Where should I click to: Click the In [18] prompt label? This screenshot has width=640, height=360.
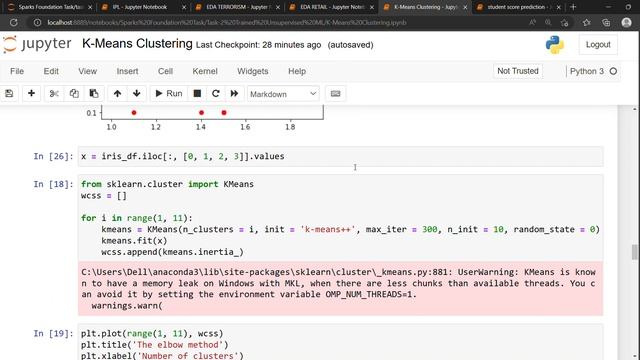click(x=53, y=184)
